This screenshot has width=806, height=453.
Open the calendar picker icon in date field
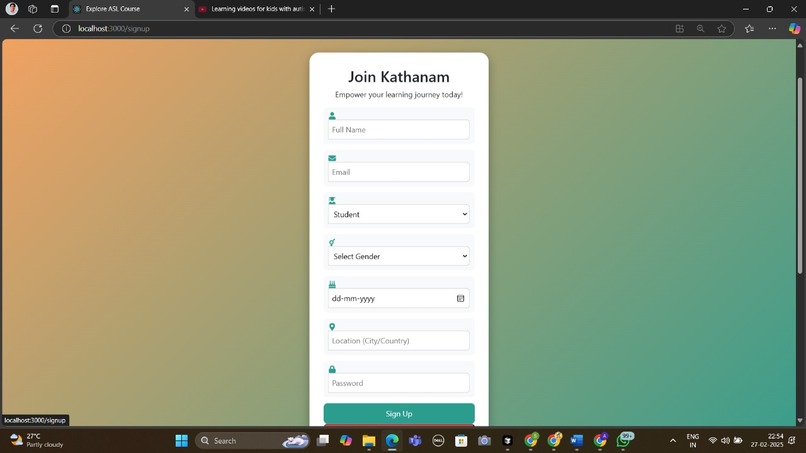tap(461, 298)
